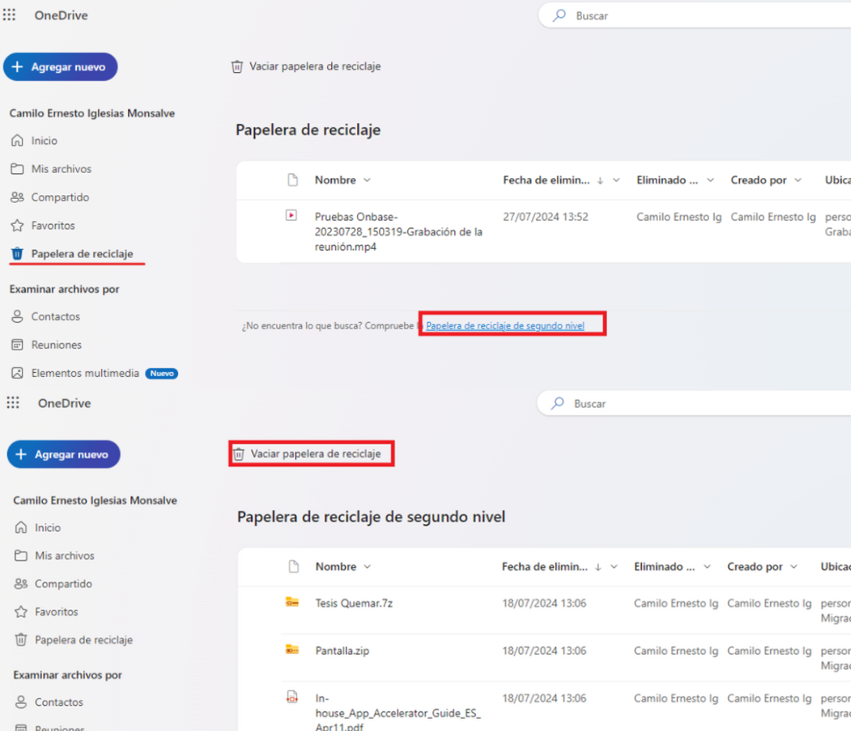Click the Fecha de elimin sort arrow, first-level table
The width and height of the screenshot is (851, 731).
coord(600,181)
